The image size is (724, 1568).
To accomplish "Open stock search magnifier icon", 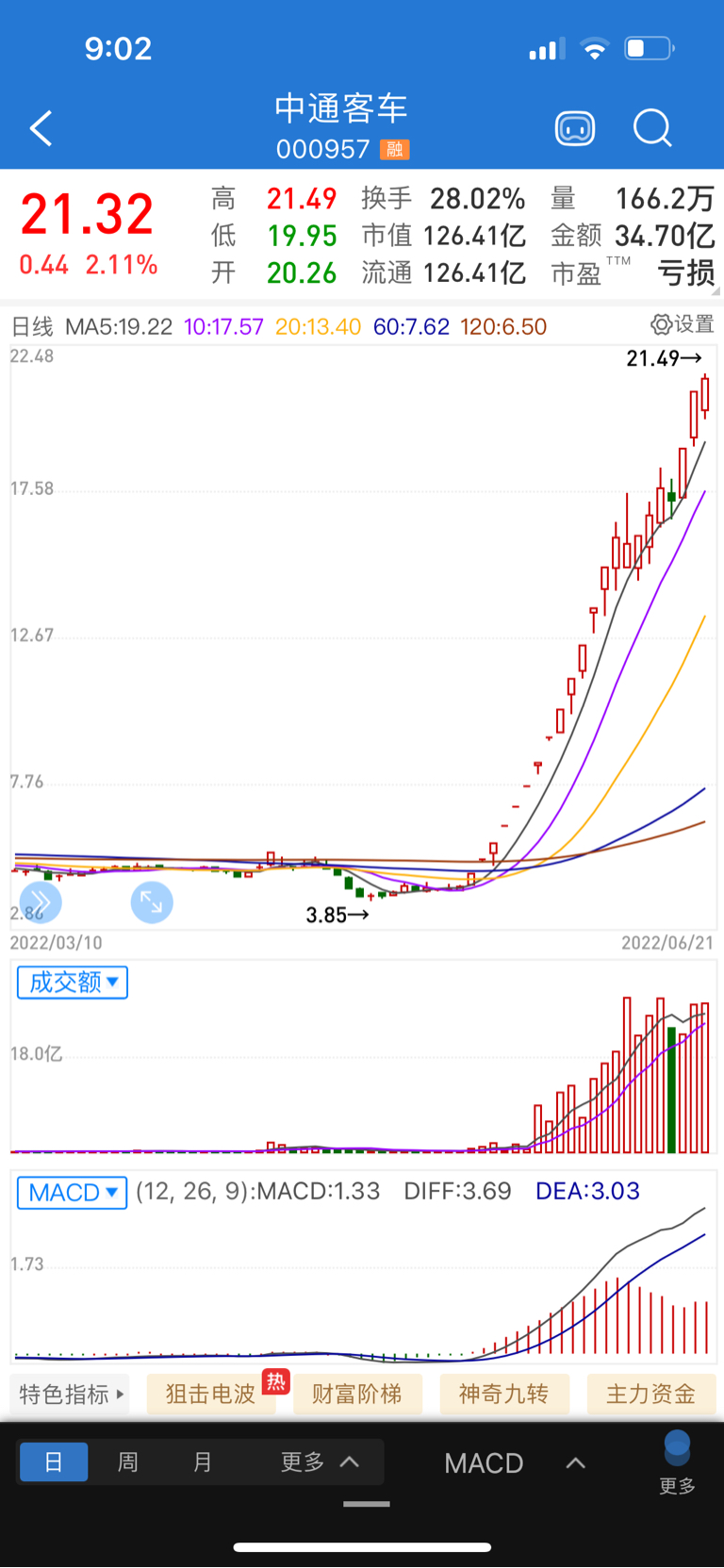I will click(x=652, y=128).
